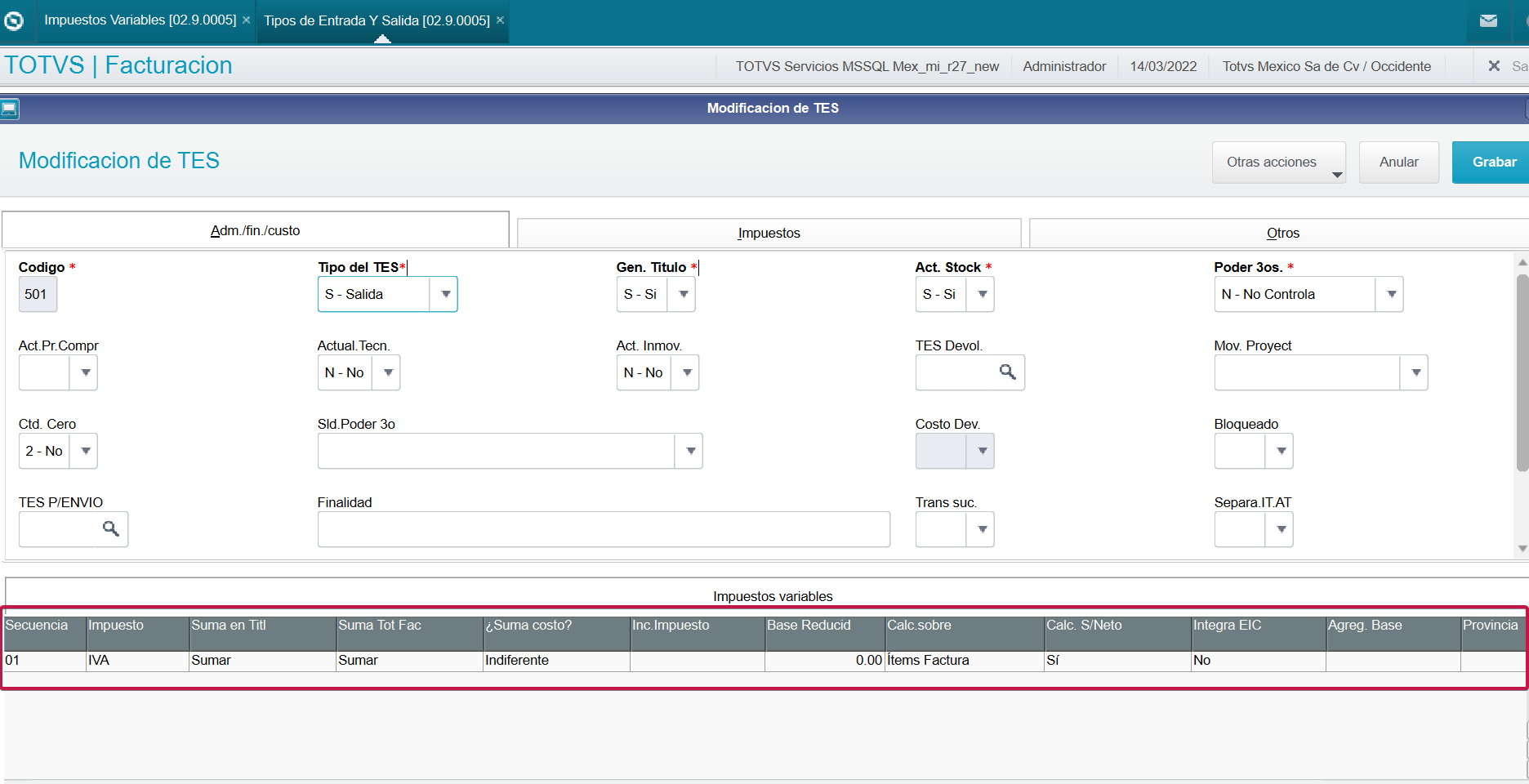Expand the Act. Inmov. dropdown

[x=687, y=372]
